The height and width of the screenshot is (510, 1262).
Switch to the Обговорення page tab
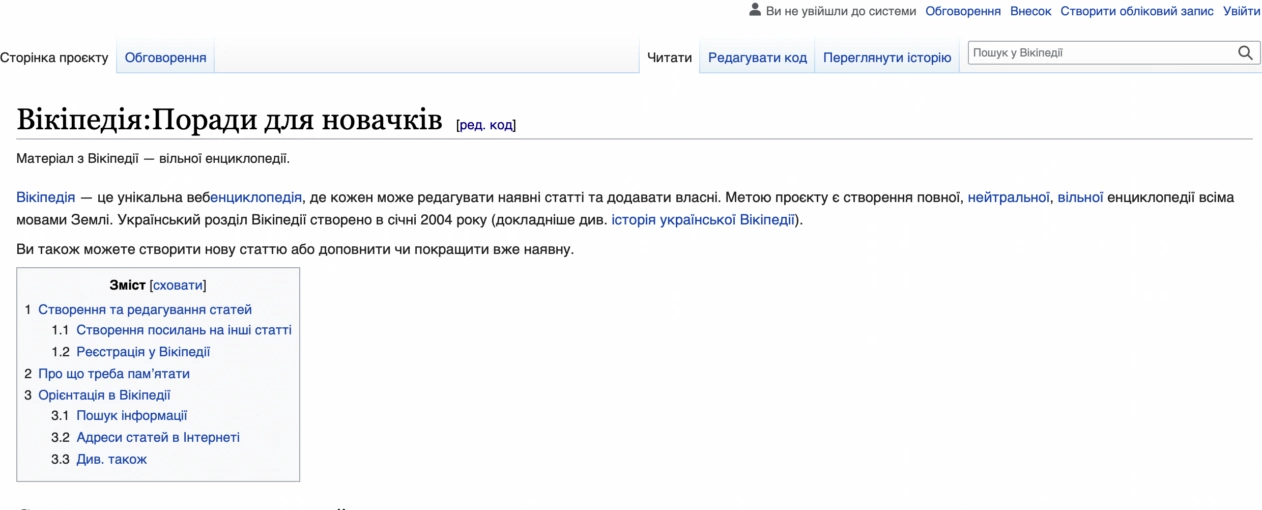(x=166, y=58)
